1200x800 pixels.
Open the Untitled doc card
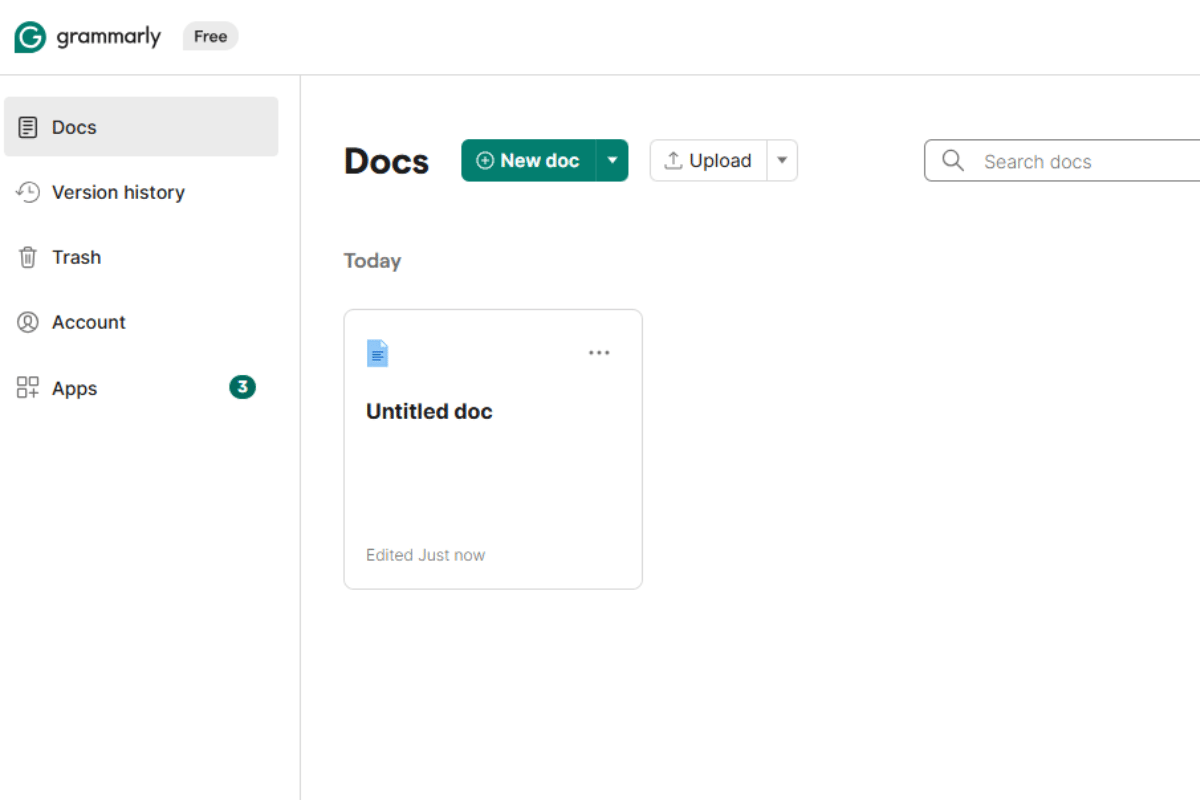[x=492, y=448]
